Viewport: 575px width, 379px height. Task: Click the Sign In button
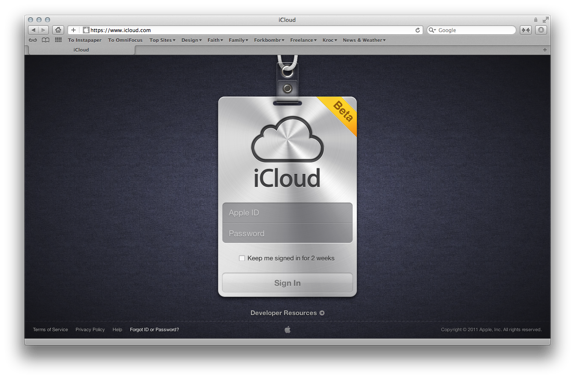click(287, 283)
